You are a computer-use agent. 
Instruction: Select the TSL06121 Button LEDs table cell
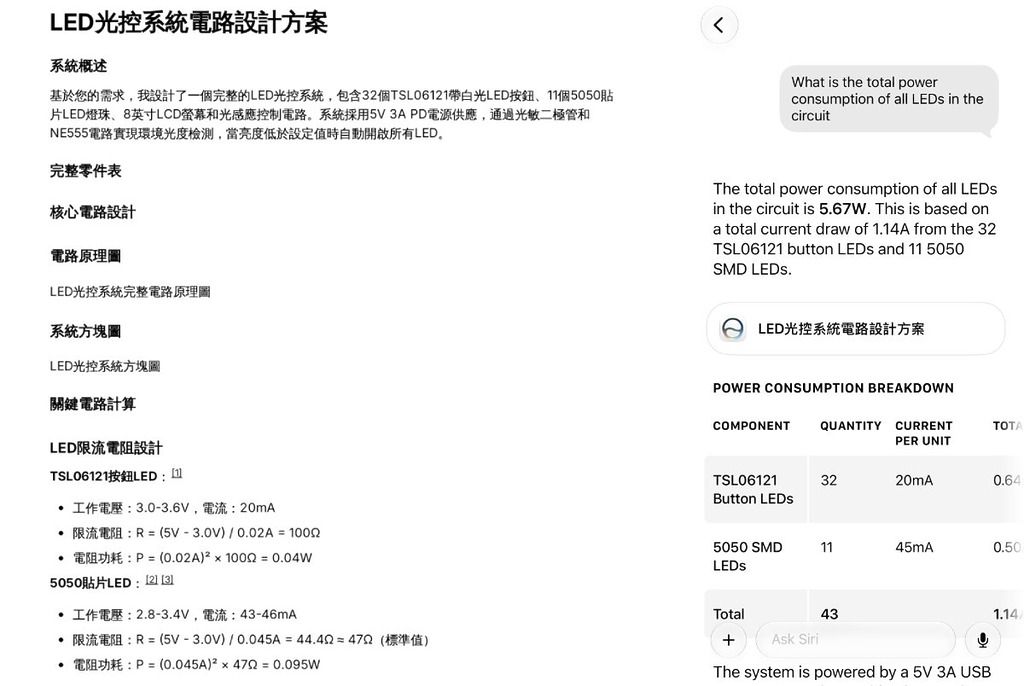tap(756, 489)
